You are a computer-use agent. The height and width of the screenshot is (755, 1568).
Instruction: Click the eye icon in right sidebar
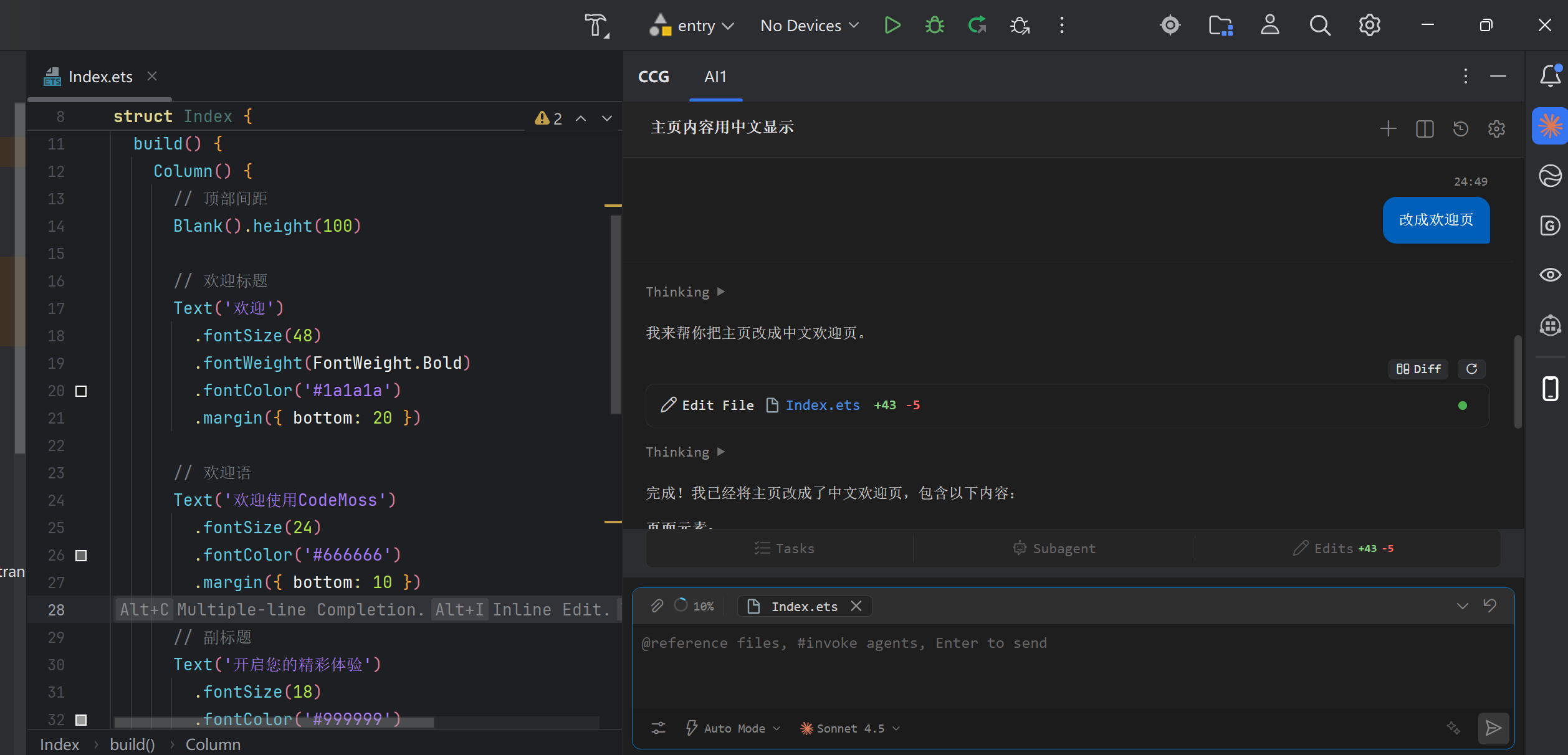click(1550, 275)
